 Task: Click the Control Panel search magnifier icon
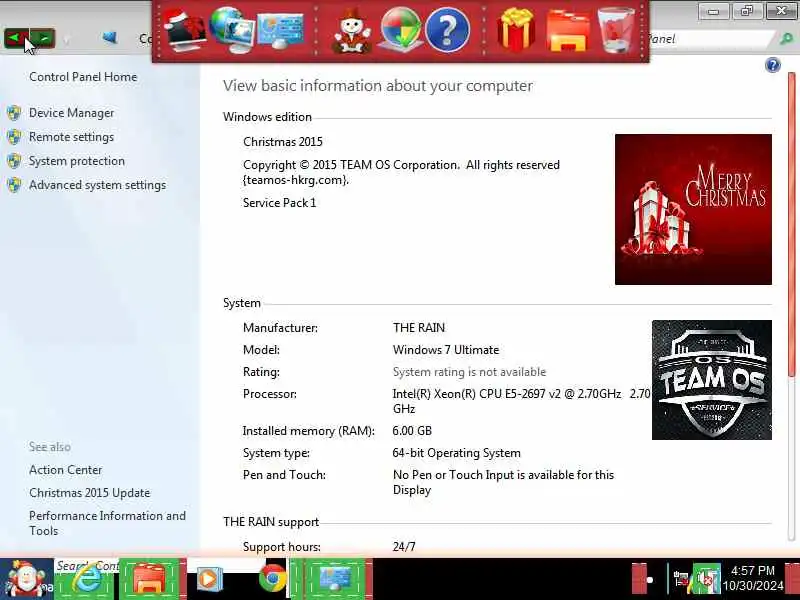coord(786,39)
